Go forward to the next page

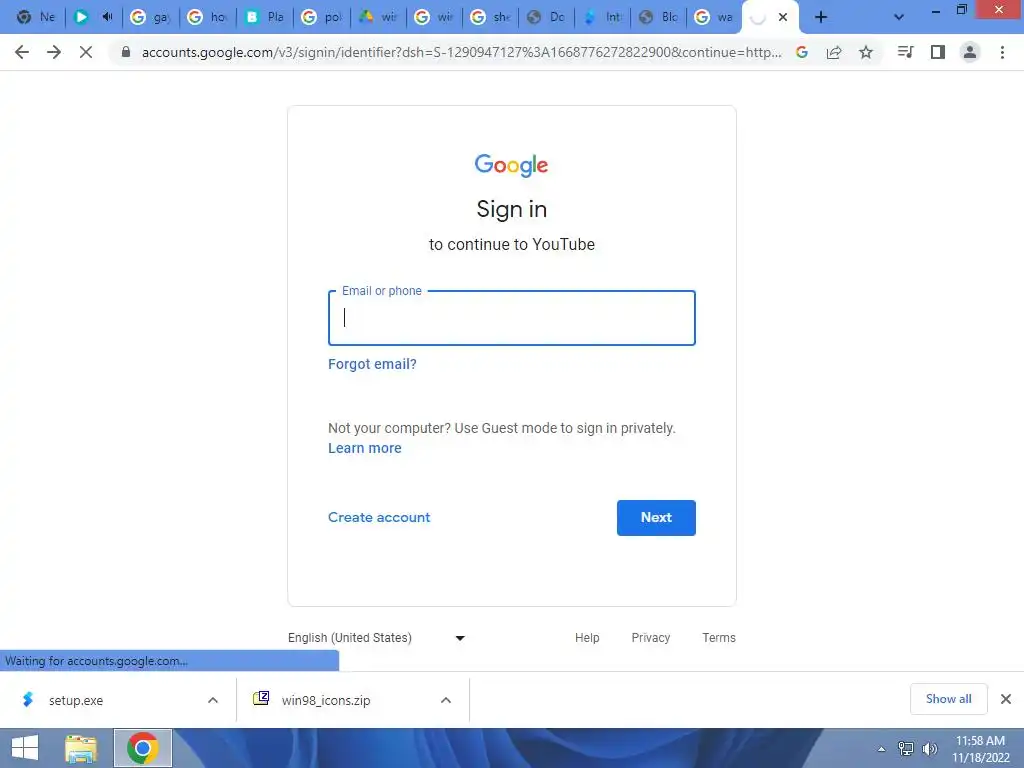click(54, 52)
